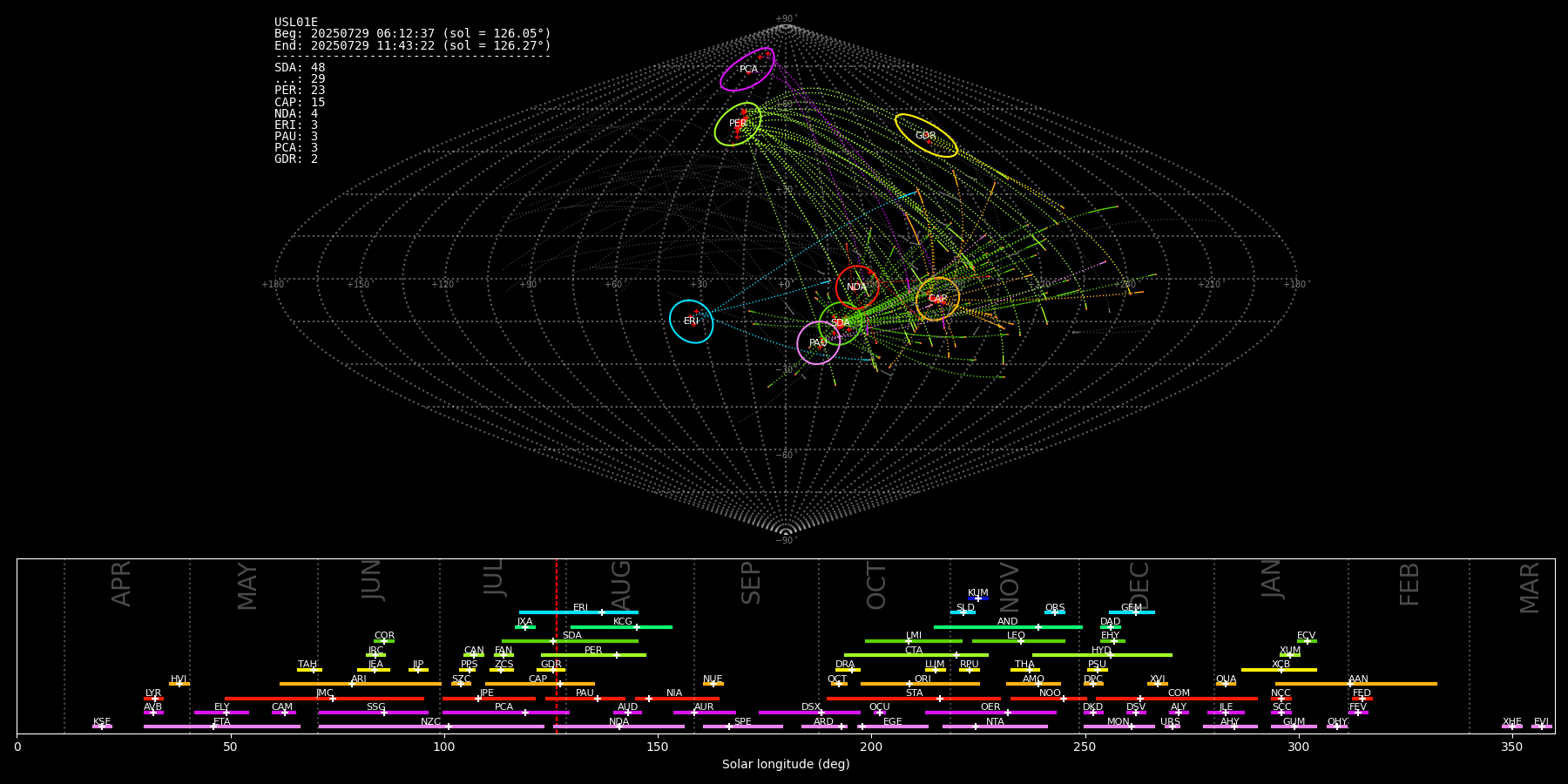The image size is (1568, 784).
Task: Click the red NIA bar in timeline
Action: point(677,698)
